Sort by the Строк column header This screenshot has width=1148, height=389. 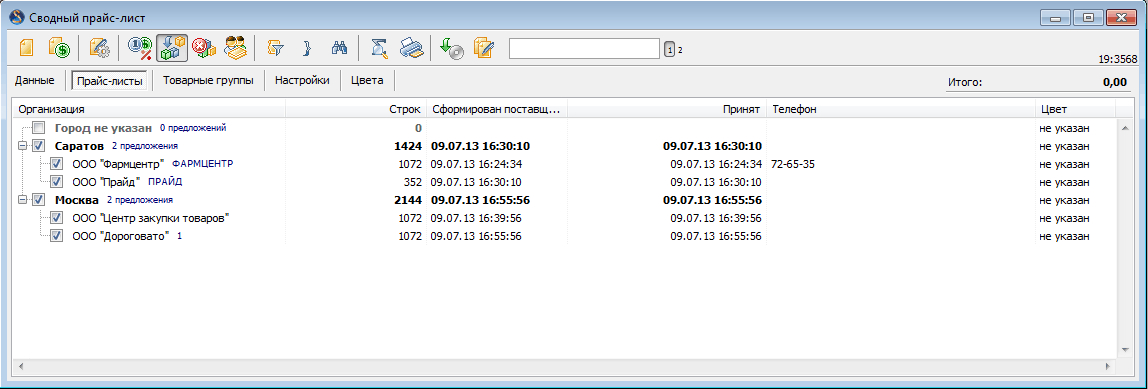tap(355, 109)
